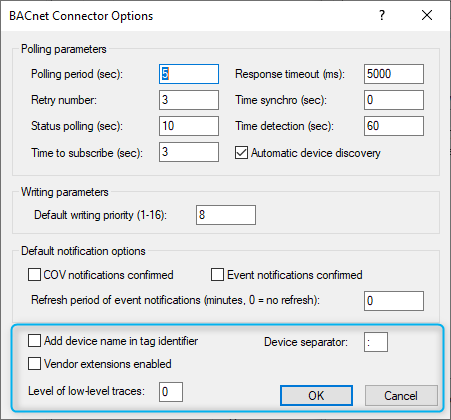Click the Time detection field
Screen dimensions: 451x420
[394, 126]
